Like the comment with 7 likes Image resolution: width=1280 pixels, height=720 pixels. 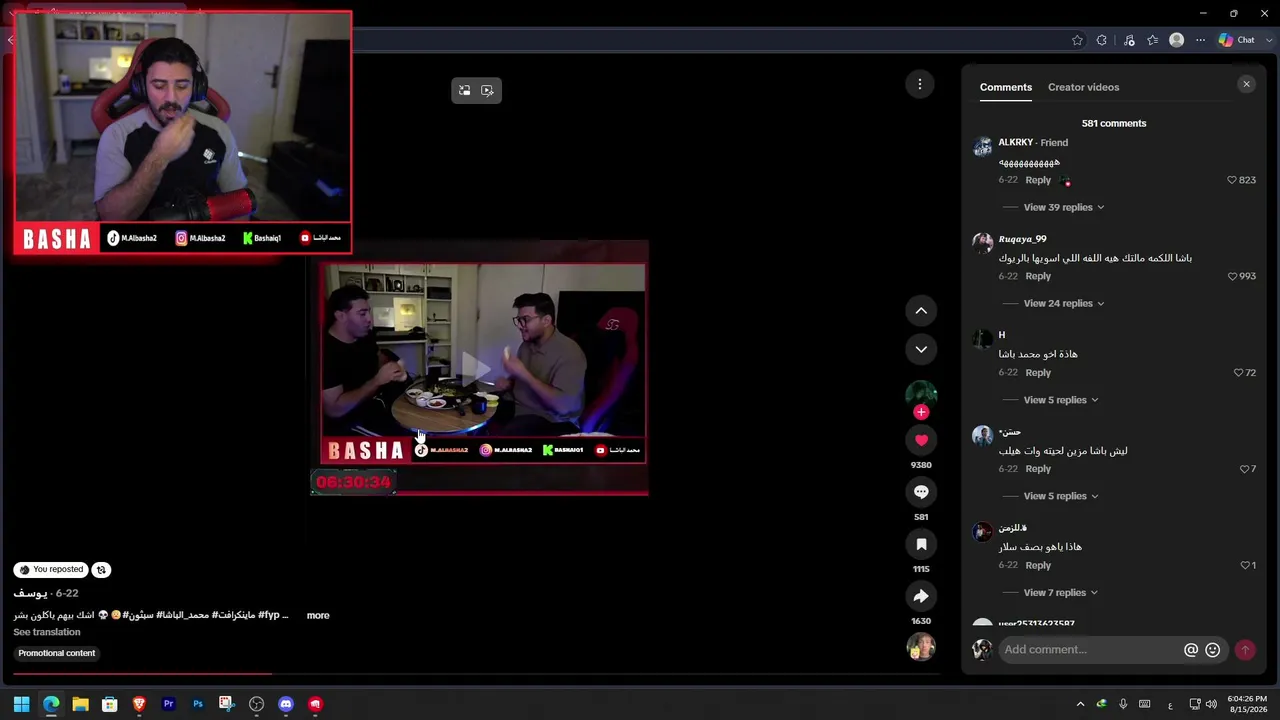click(1244, 469)
